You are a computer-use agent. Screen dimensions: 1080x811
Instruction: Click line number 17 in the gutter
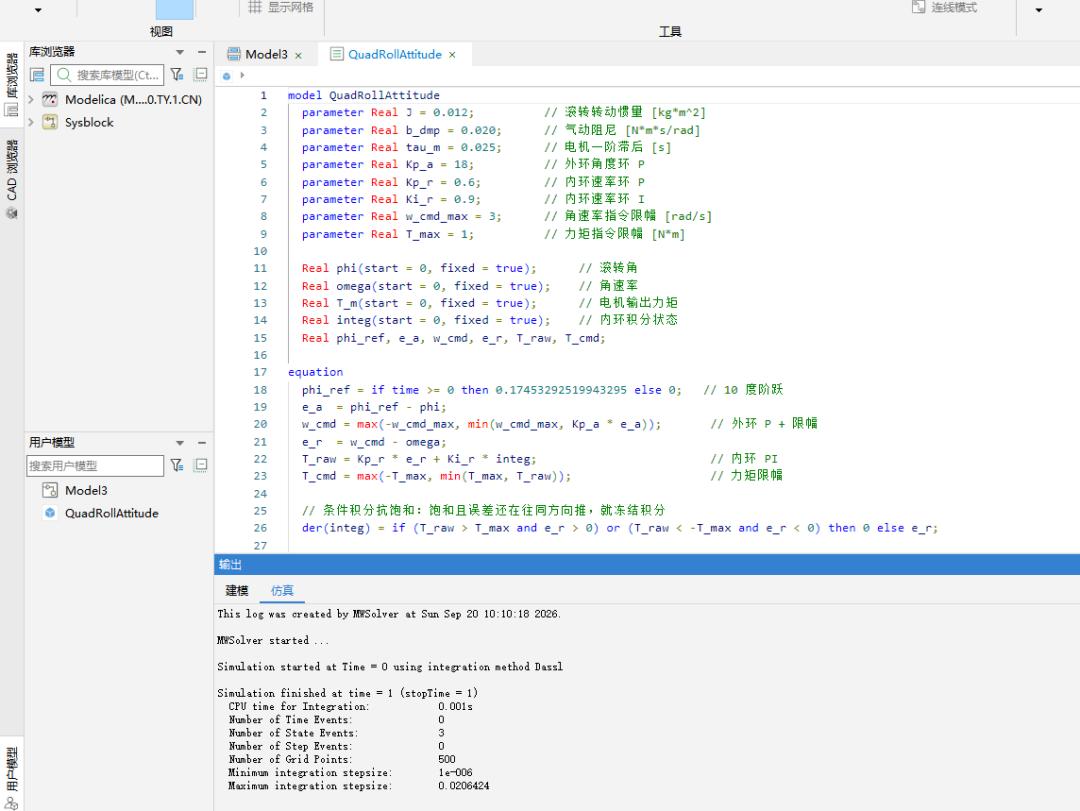click(x=260, y=372)
